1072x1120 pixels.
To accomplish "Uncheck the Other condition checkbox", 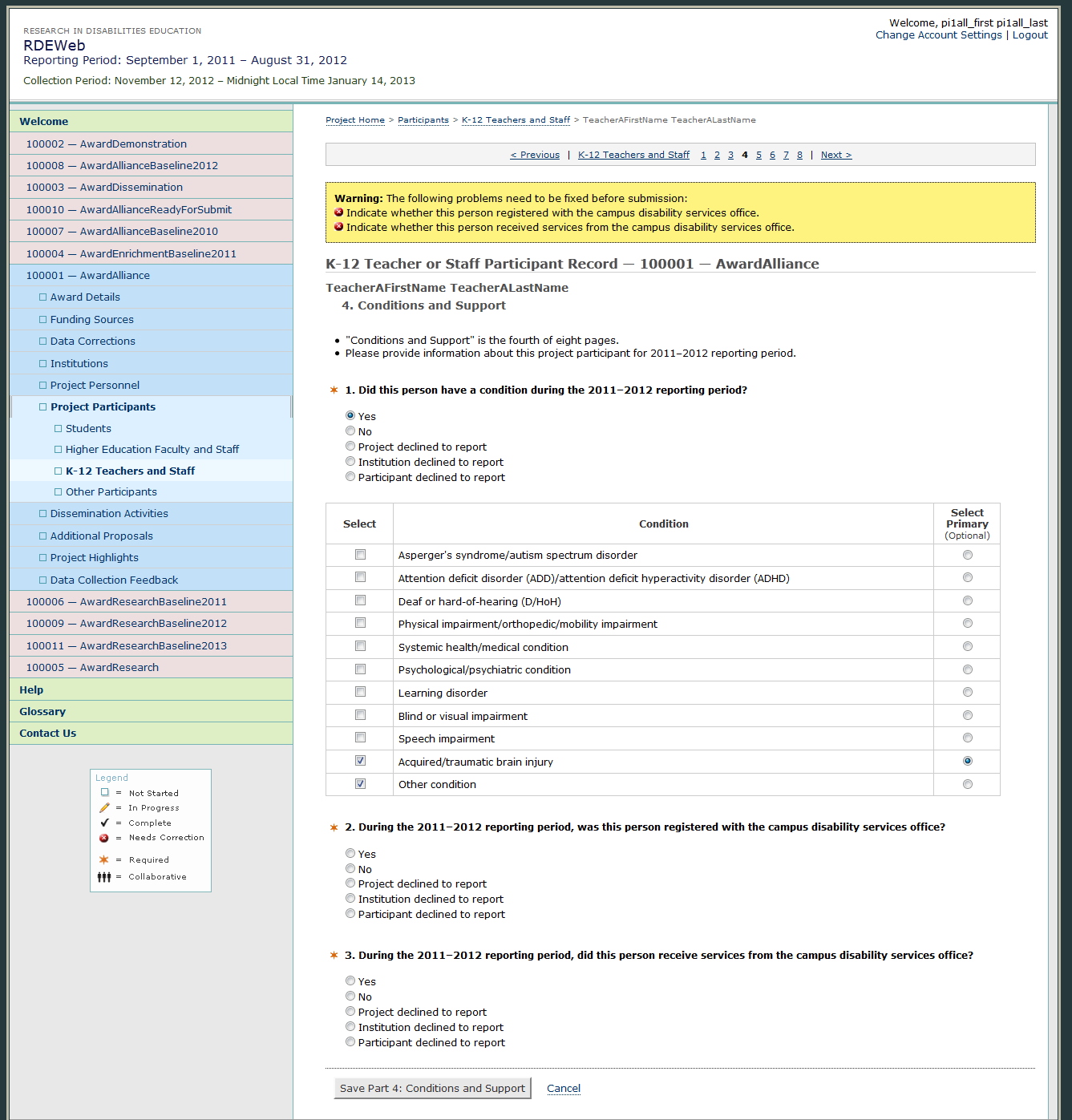I will click(x=360, y=784).
